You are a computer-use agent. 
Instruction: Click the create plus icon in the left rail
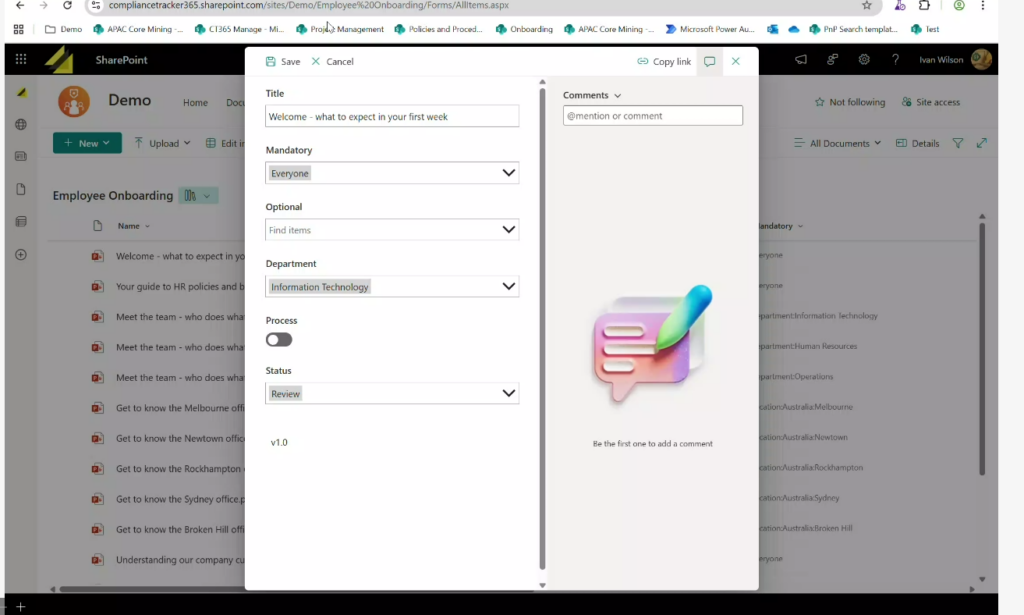tap(21, 255)
